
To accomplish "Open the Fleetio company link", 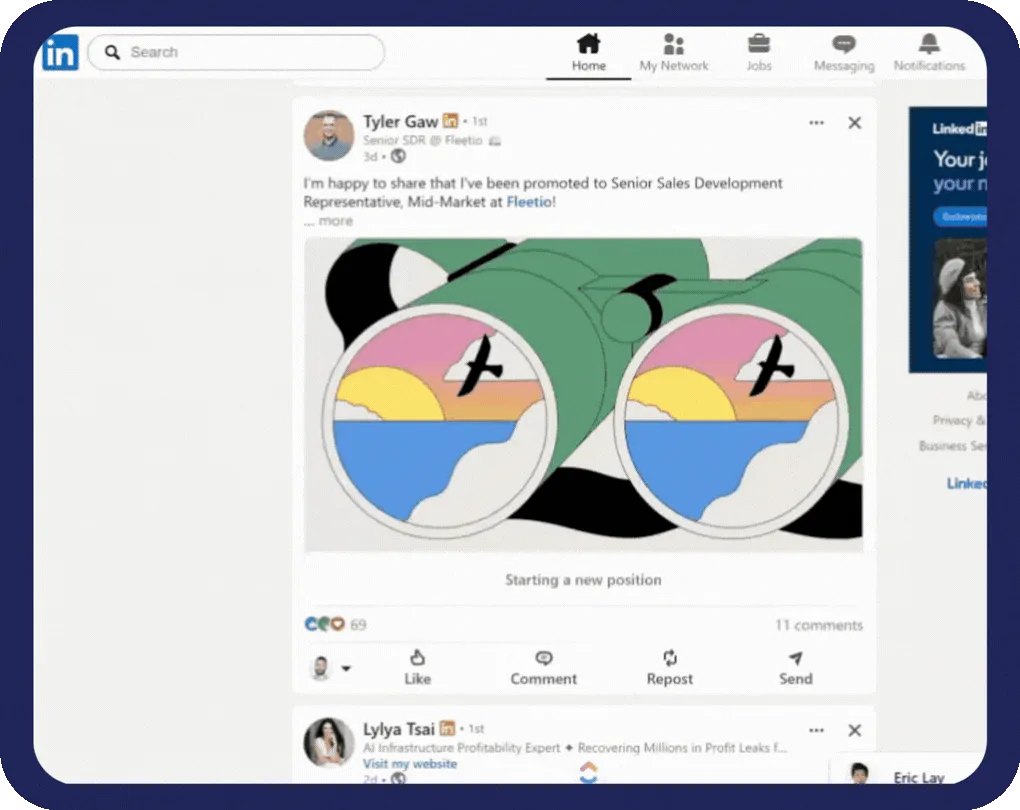I will point(529,201).
